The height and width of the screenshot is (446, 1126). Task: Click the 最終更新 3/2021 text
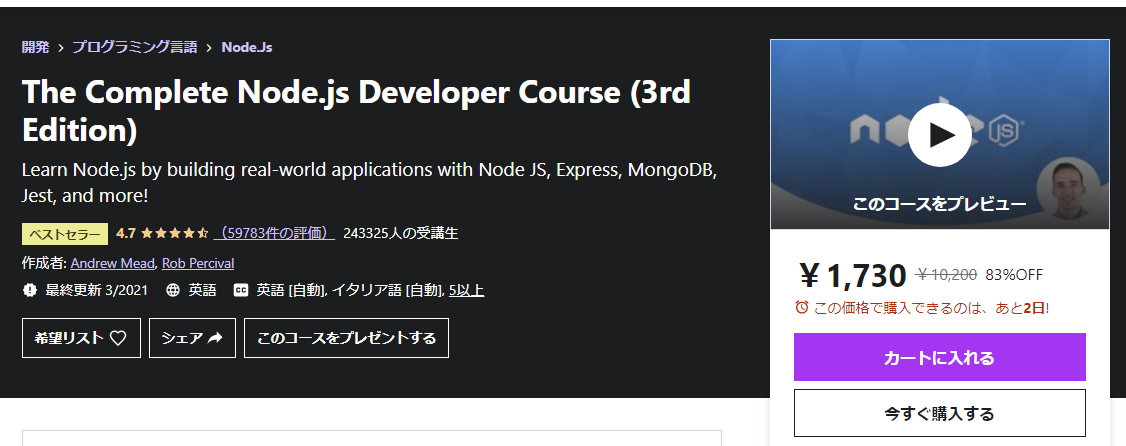[x=96, y=291]
